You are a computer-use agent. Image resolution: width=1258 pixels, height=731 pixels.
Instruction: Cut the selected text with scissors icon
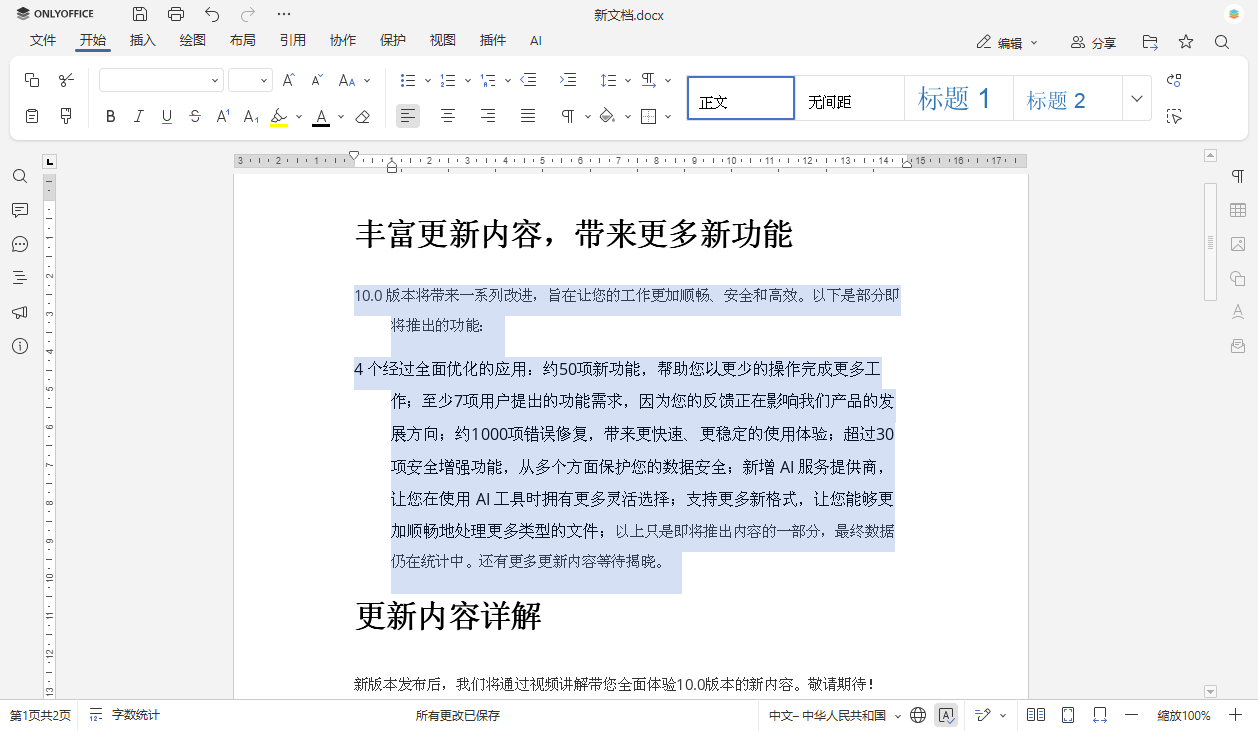coord(66,80)
